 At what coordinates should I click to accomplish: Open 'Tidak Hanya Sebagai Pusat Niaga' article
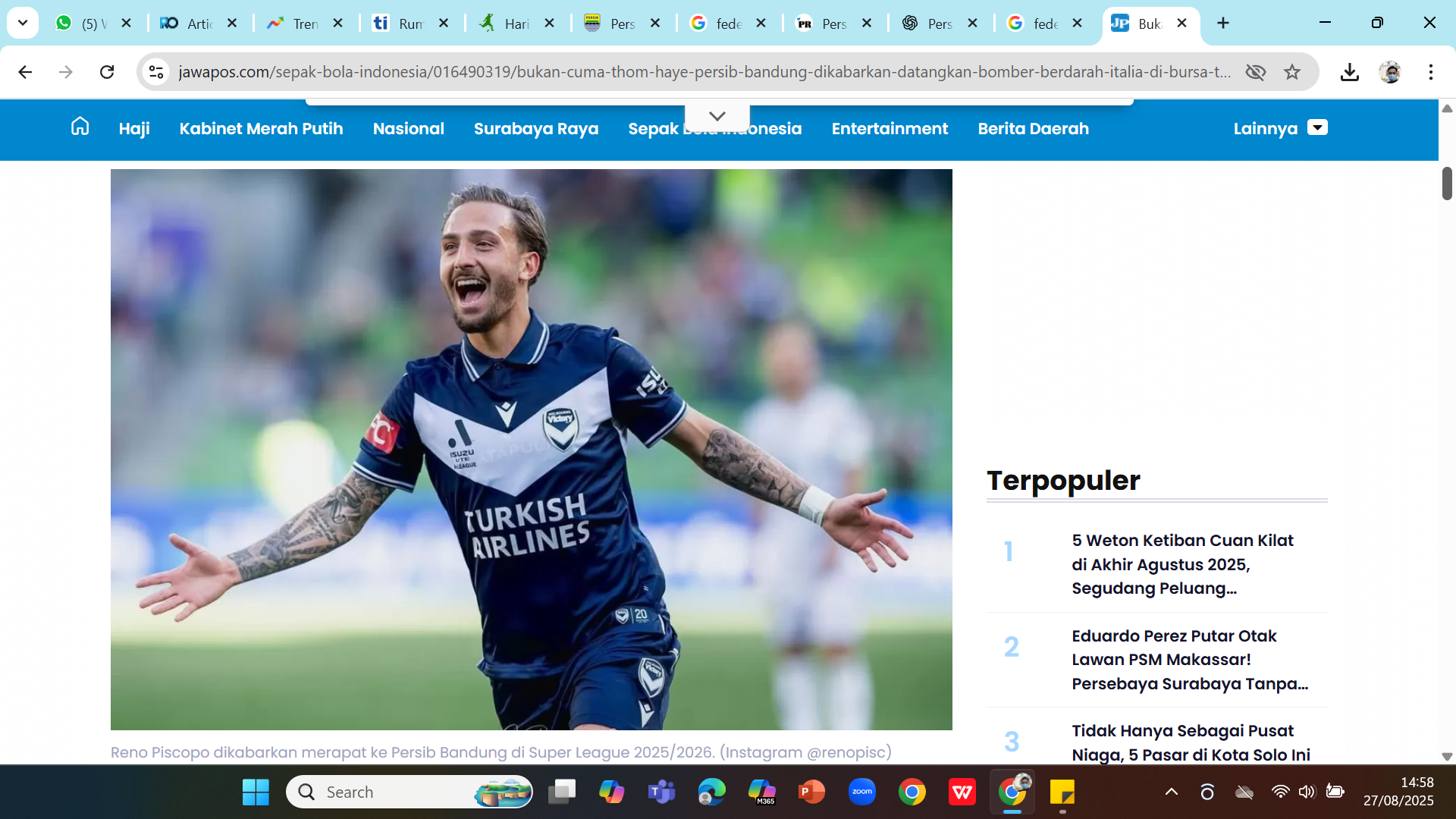tap(1191, 742)
